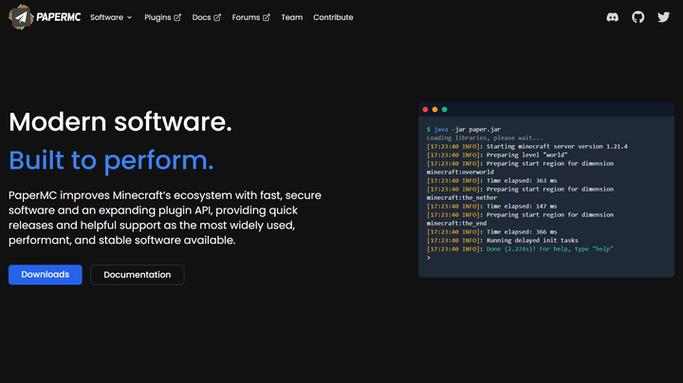Click the '$ java -jar paper.jar' line

pyautogui.click(x=463, y=129)
